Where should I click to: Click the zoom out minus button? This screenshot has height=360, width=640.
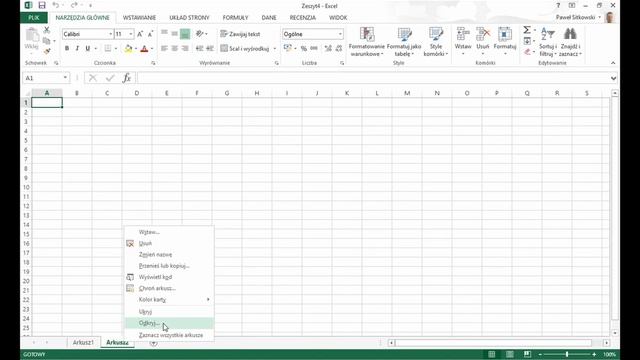coord(540,354)
